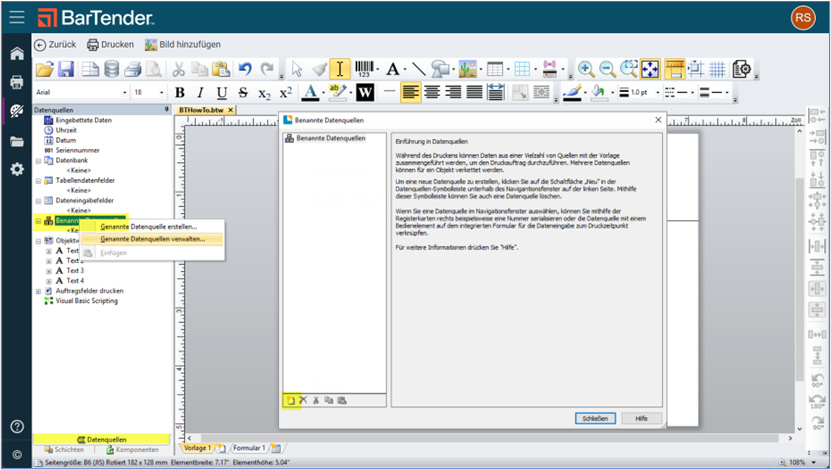Image resolution: width=831 pixels, height=470 pixels.
Task: Click the Schließen button in dialog
Action: click(594, 418)
